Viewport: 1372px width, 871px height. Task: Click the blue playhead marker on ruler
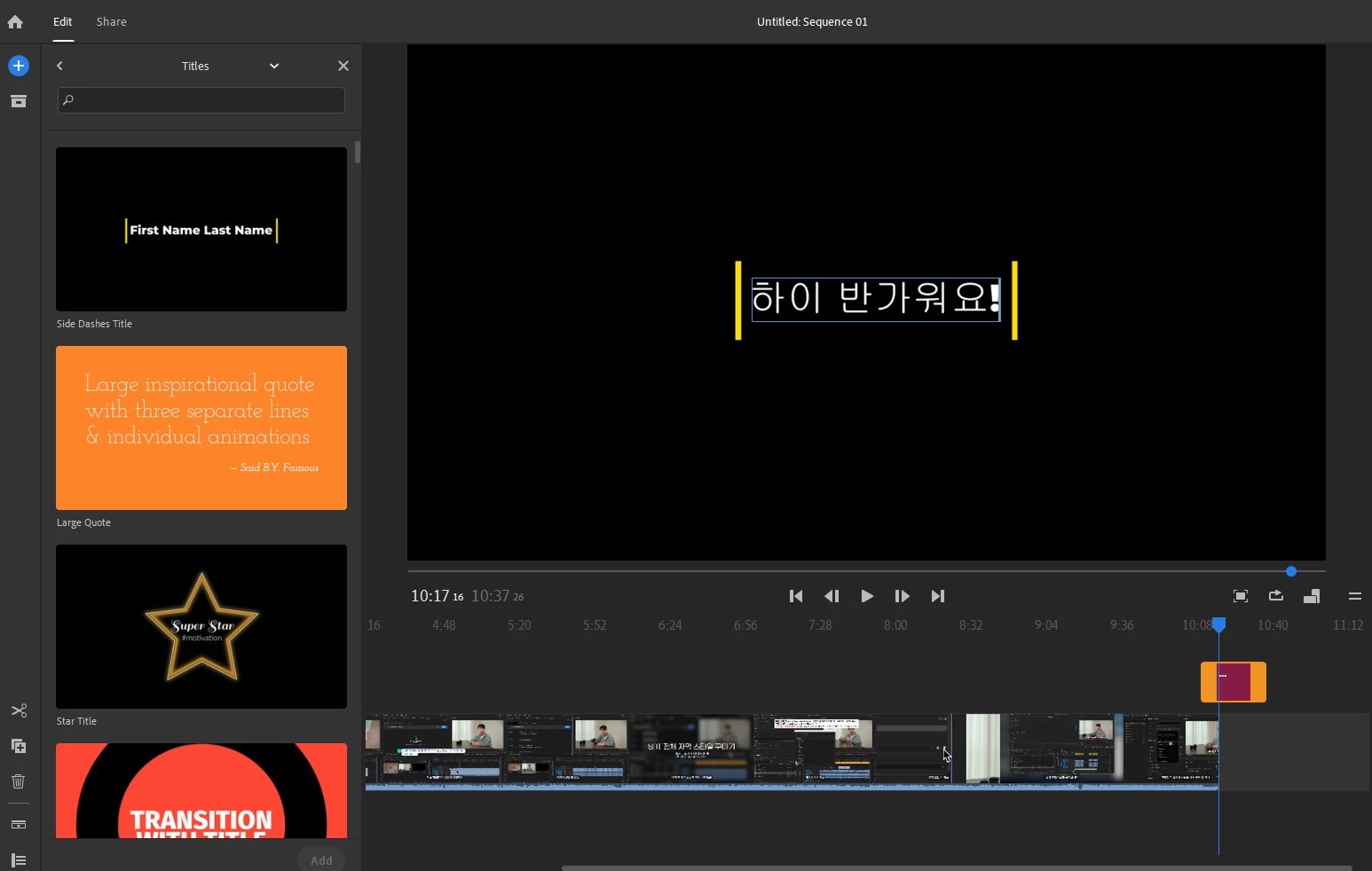[x=1219, y=625]
